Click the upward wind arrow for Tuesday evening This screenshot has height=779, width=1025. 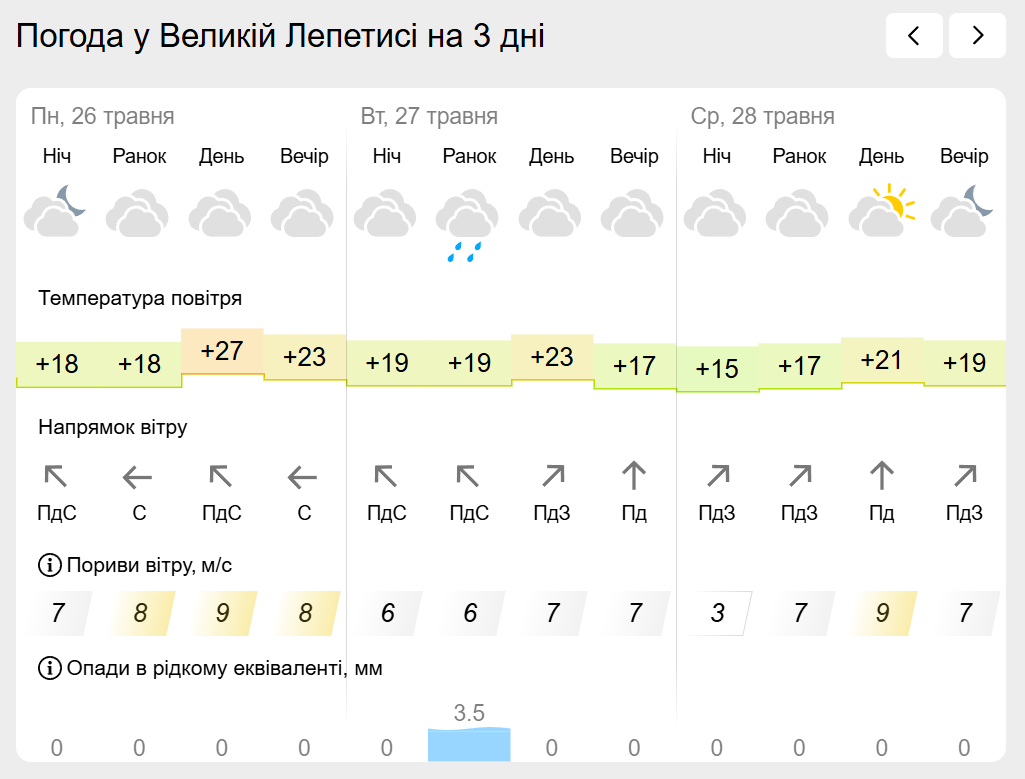(x=633, y=476)
